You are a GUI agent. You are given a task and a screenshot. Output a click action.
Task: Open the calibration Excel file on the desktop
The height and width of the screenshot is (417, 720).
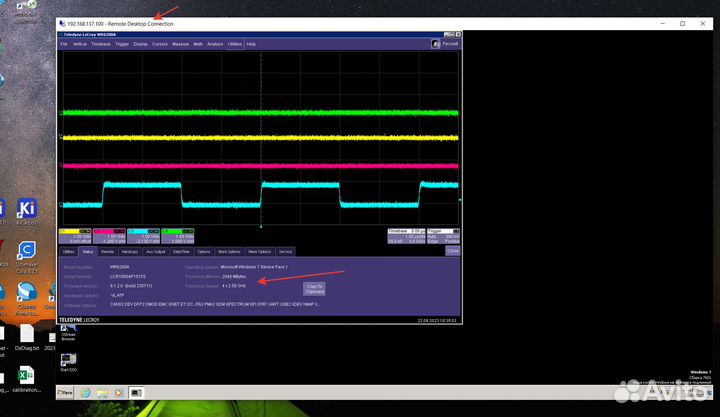(x=26, y=379)
